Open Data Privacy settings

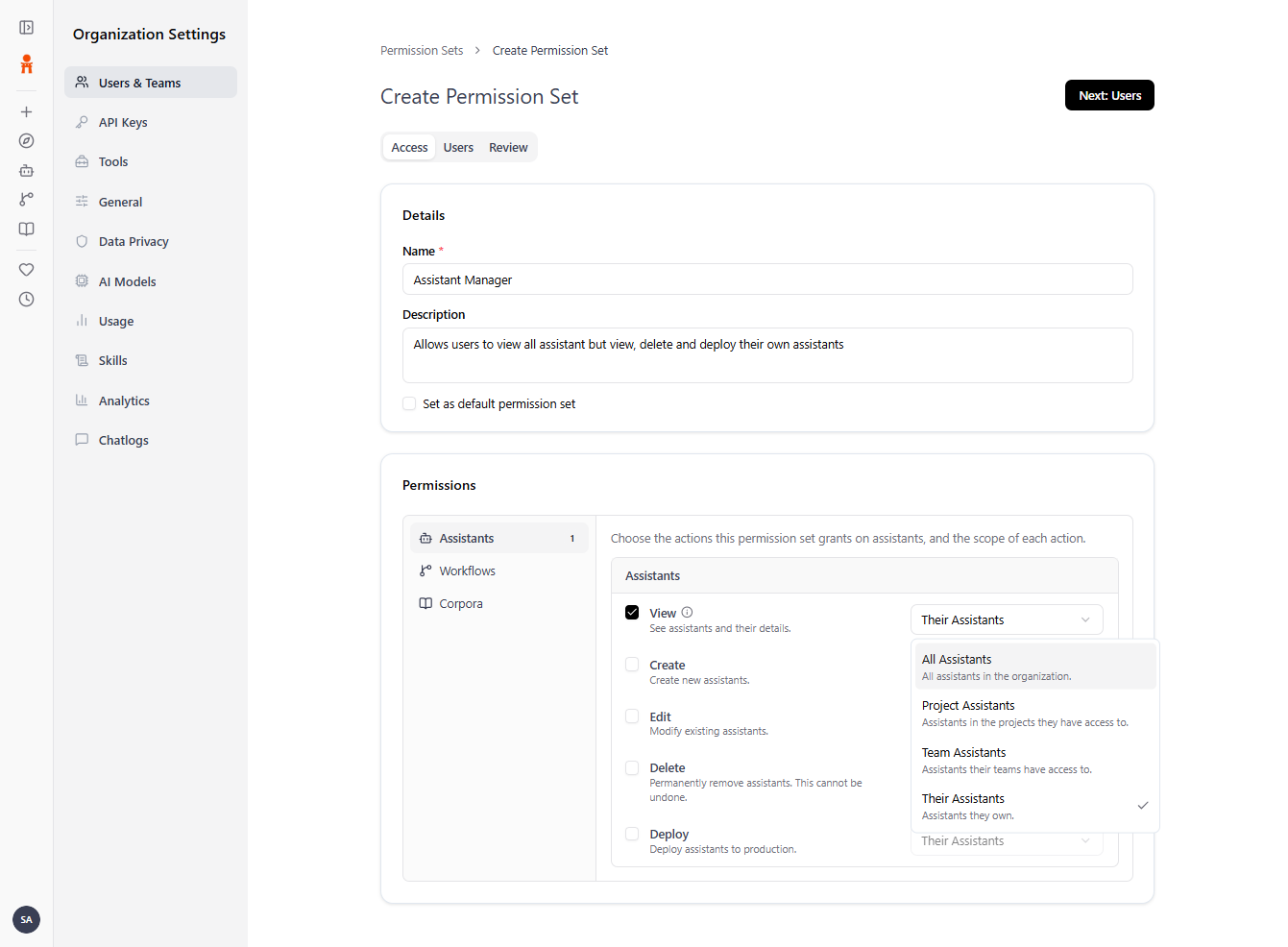coord(151,241)
